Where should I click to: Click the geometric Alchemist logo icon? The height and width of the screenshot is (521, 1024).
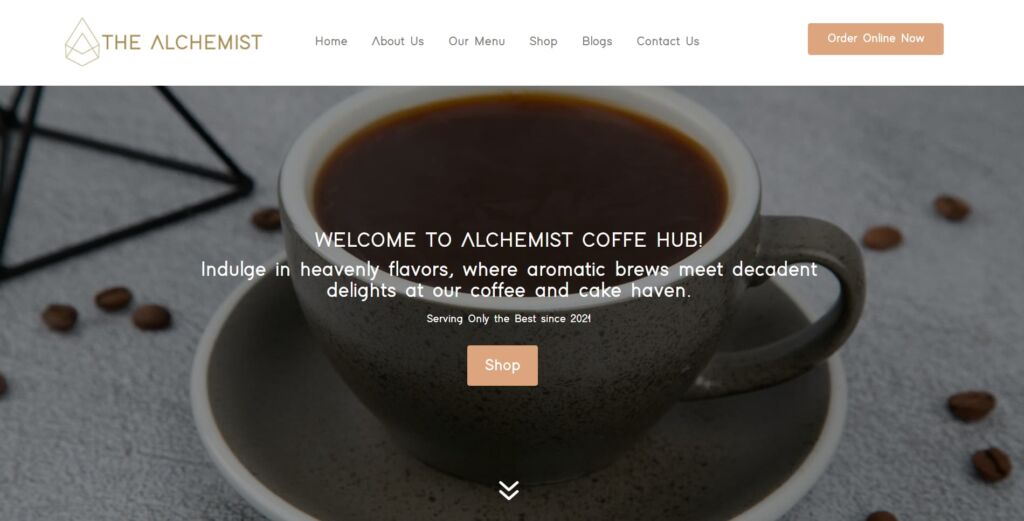[x=82, y=42]
